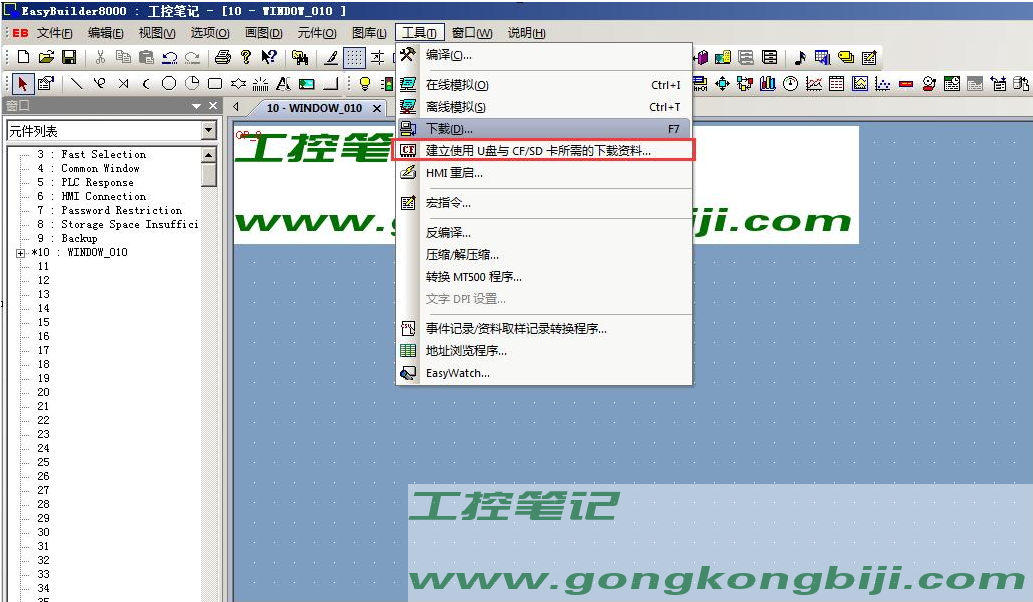Add an XY Plot scatter-dots object
The width and height of the screenshot is (1033, 602).
(883, 84)
